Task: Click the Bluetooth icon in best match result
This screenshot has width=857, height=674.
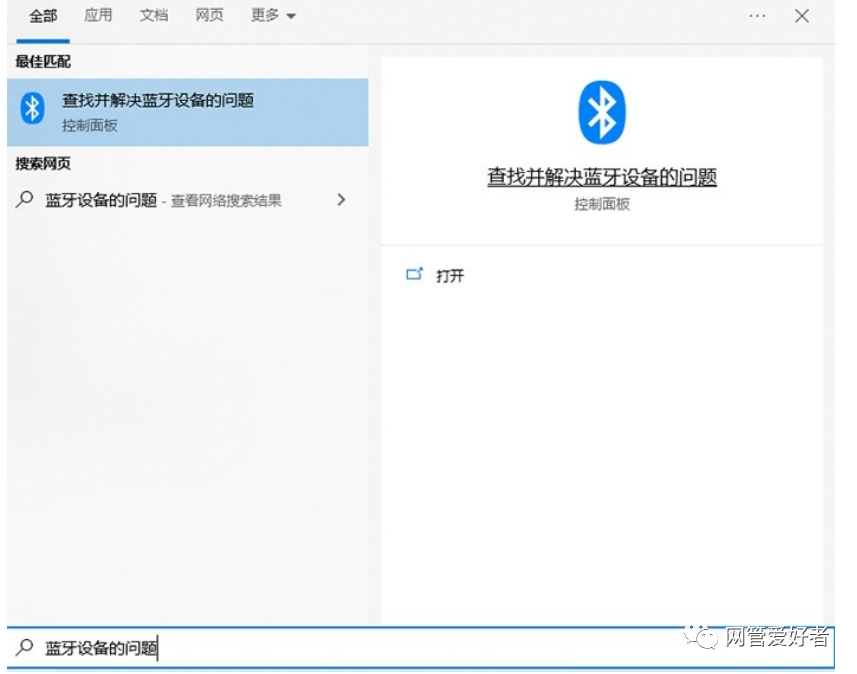Action: [32, 108]
